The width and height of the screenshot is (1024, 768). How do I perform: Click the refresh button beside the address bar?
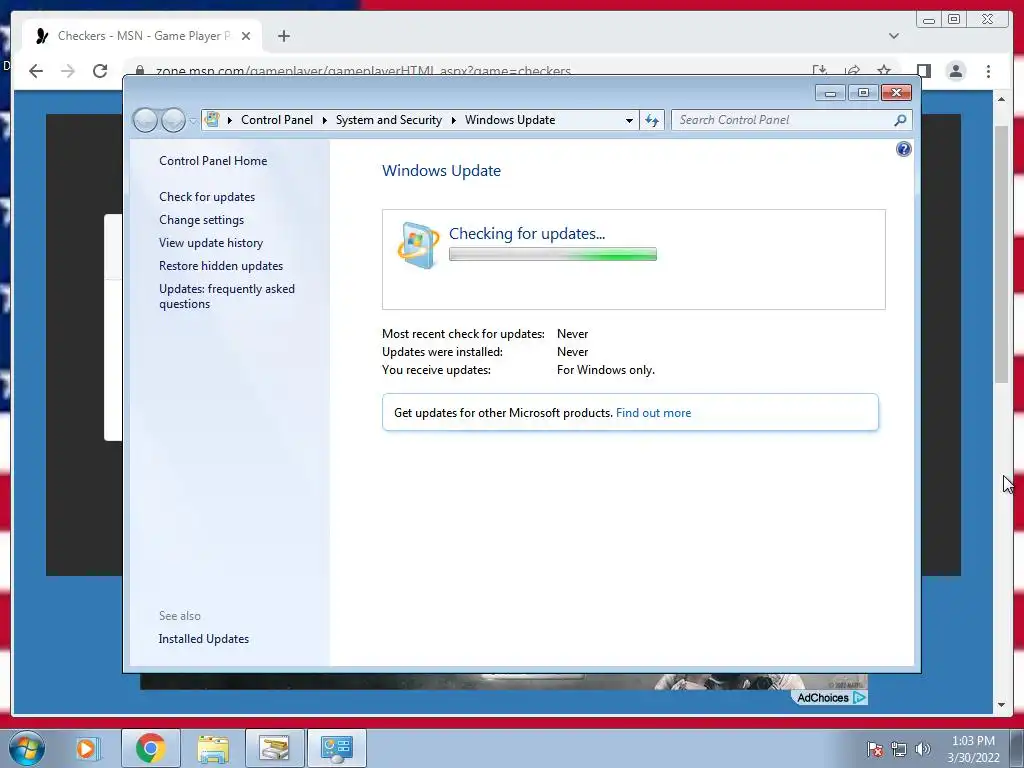[x=652, y=120]
